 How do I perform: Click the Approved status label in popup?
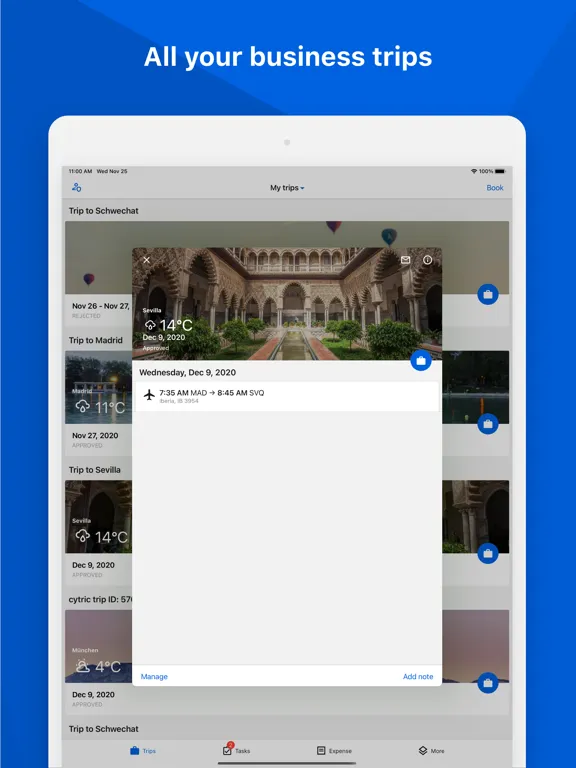[x=156, y=348]
